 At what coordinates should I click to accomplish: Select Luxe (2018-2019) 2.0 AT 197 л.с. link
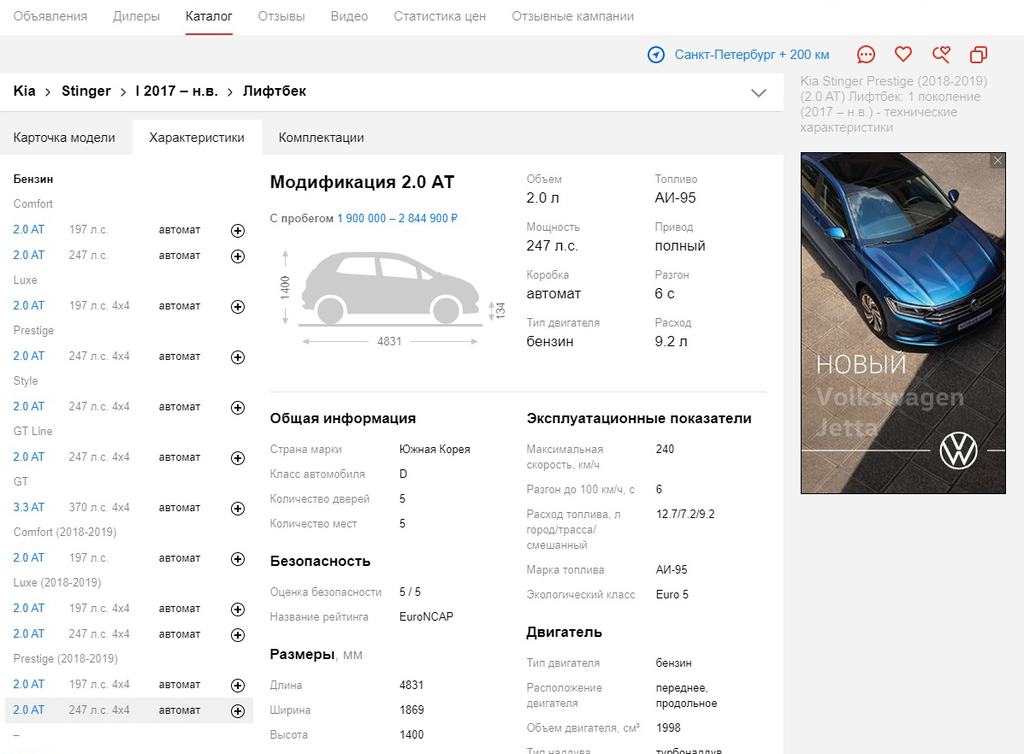pos(29,608)
